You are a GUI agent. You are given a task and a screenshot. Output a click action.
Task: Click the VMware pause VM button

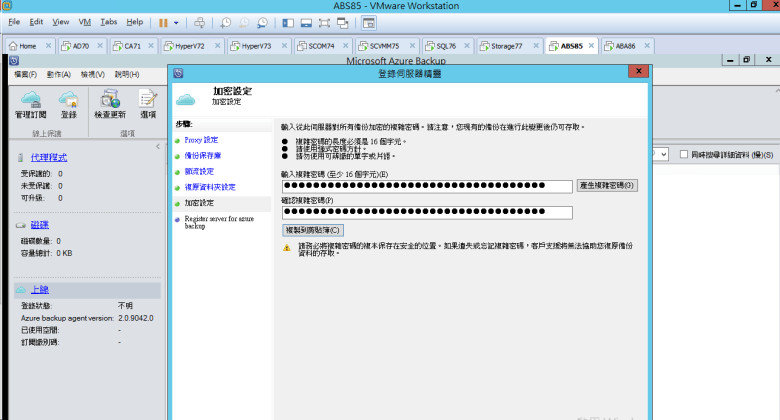pos(163,21)
